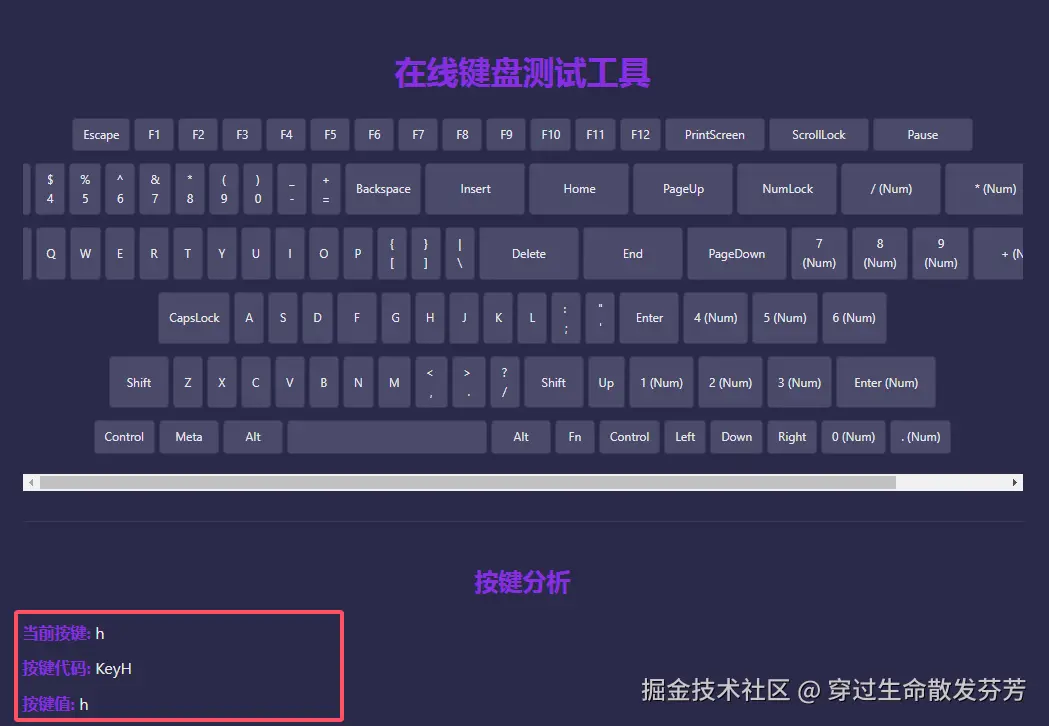Click the Enter (Num) numpad key
Image resolution: width=1049 pixels, height=726 pixels.
[x=886, y=382]
